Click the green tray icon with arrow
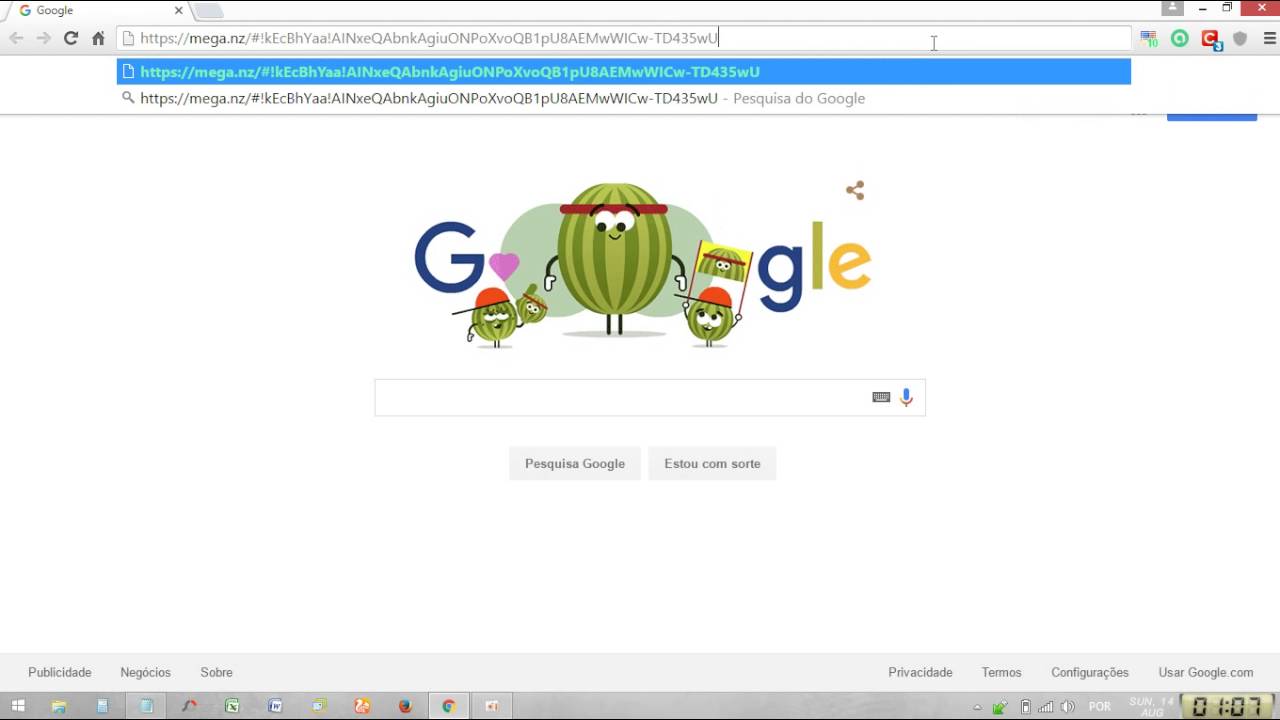Viewport: 1280px width, 720px height. (x=1000, y=707)
